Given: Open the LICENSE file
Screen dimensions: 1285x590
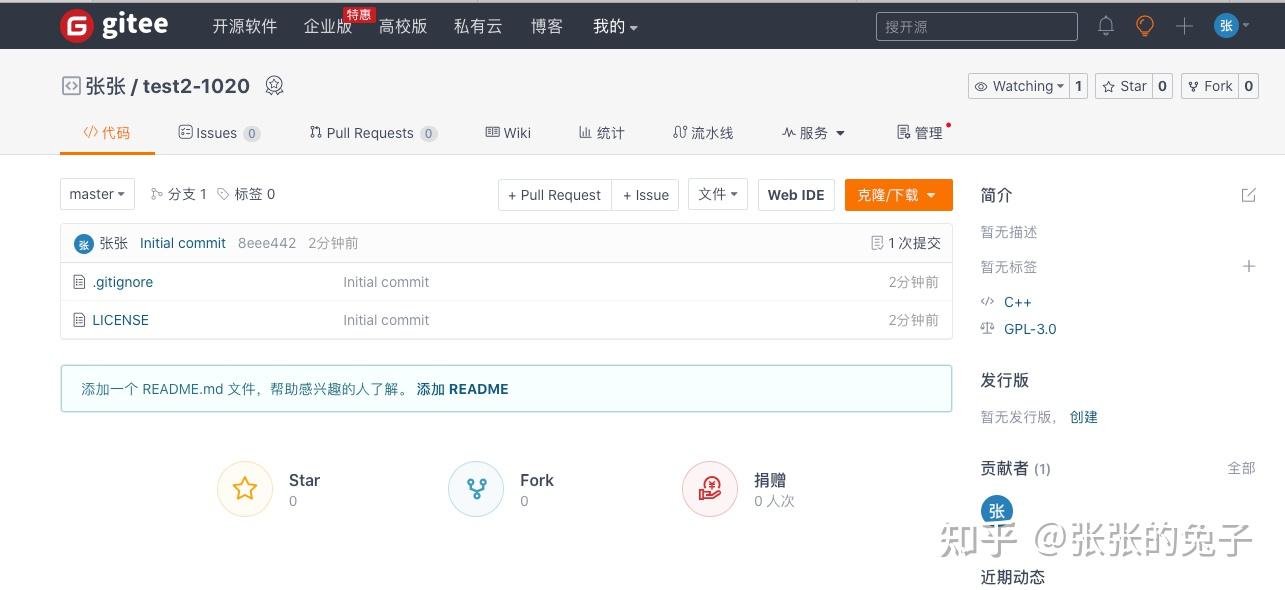Looking at the screenshot, I should [x=120, y=320].
